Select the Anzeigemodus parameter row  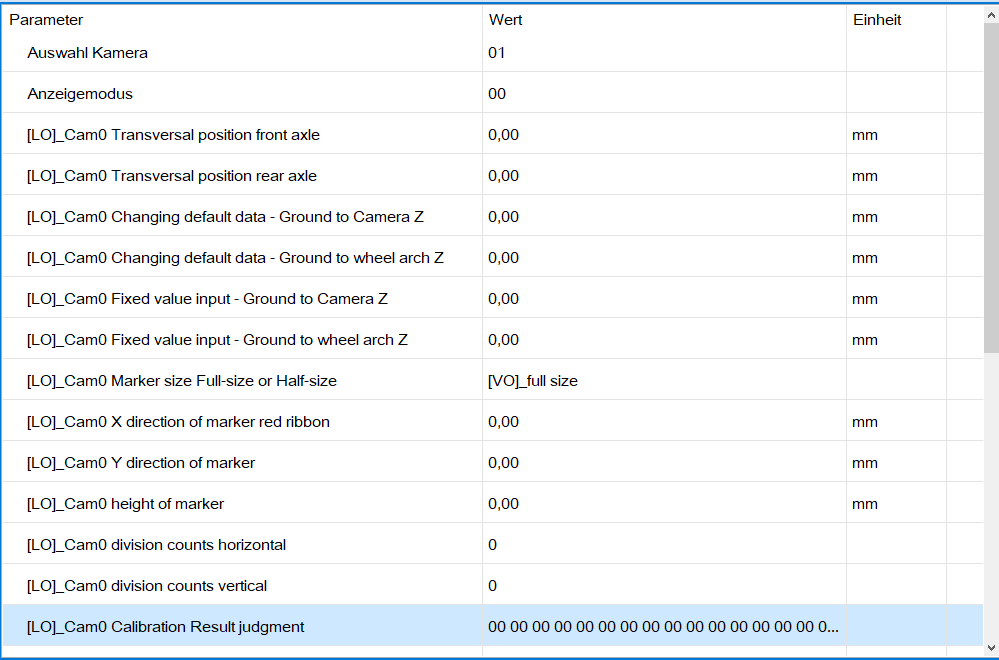(x=80, y=94)
